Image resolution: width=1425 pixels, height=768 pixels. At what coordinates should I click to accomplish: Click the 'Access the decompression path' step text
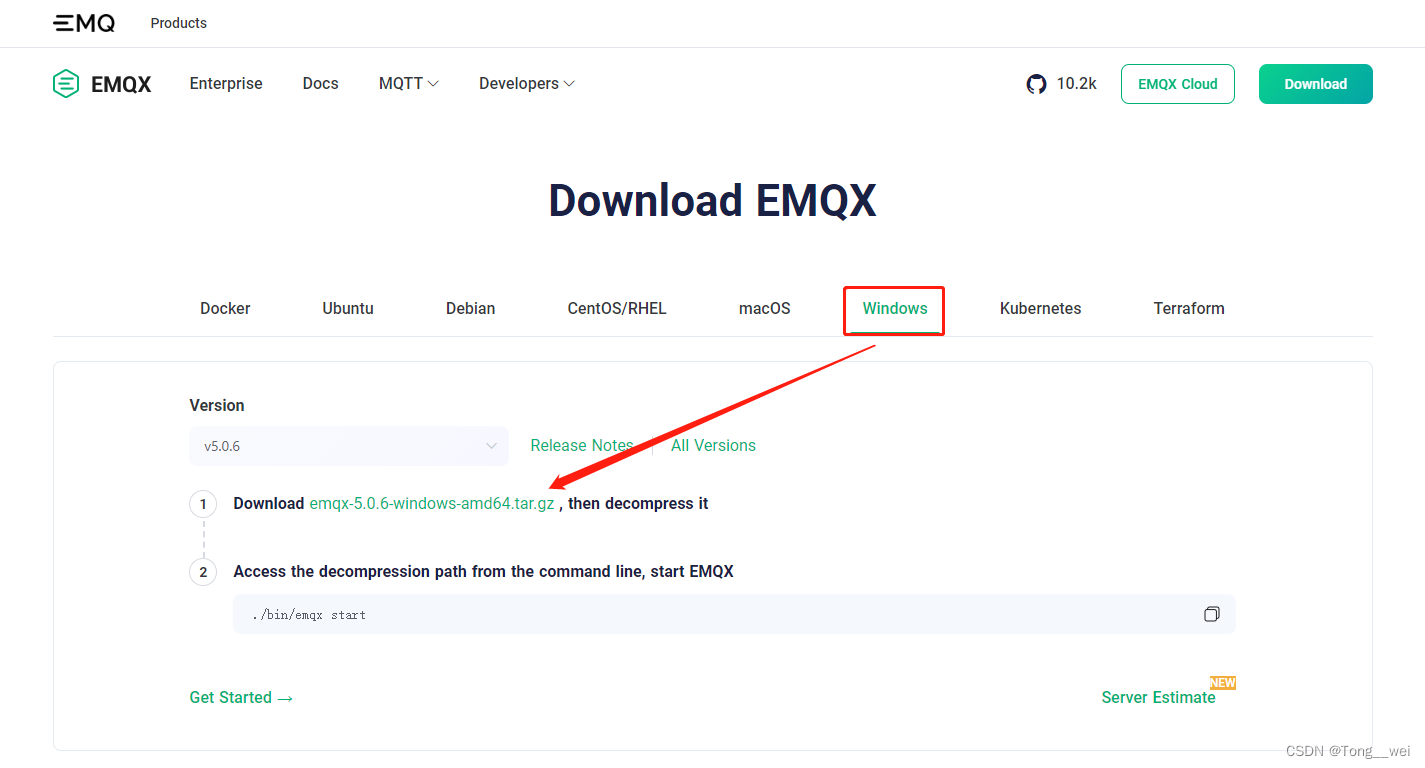484,572
